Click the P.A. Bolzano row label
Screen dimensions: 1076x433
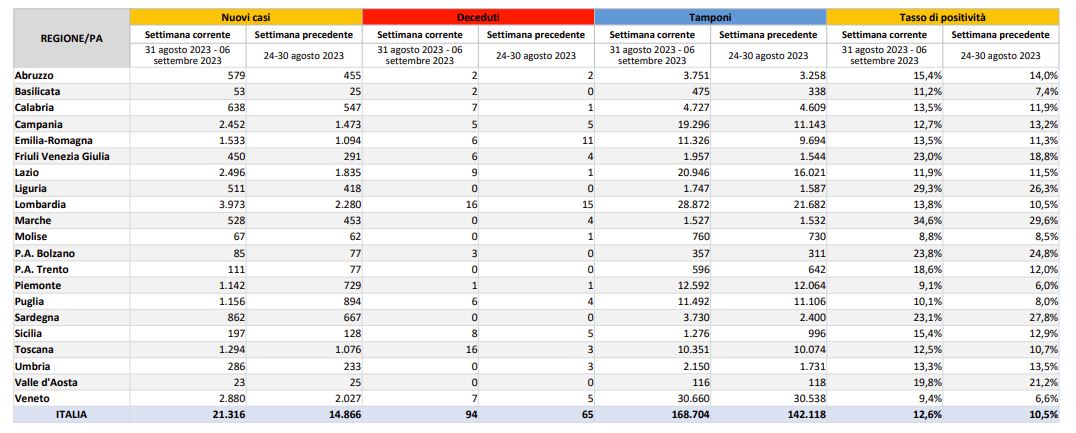tap(45, 253)
